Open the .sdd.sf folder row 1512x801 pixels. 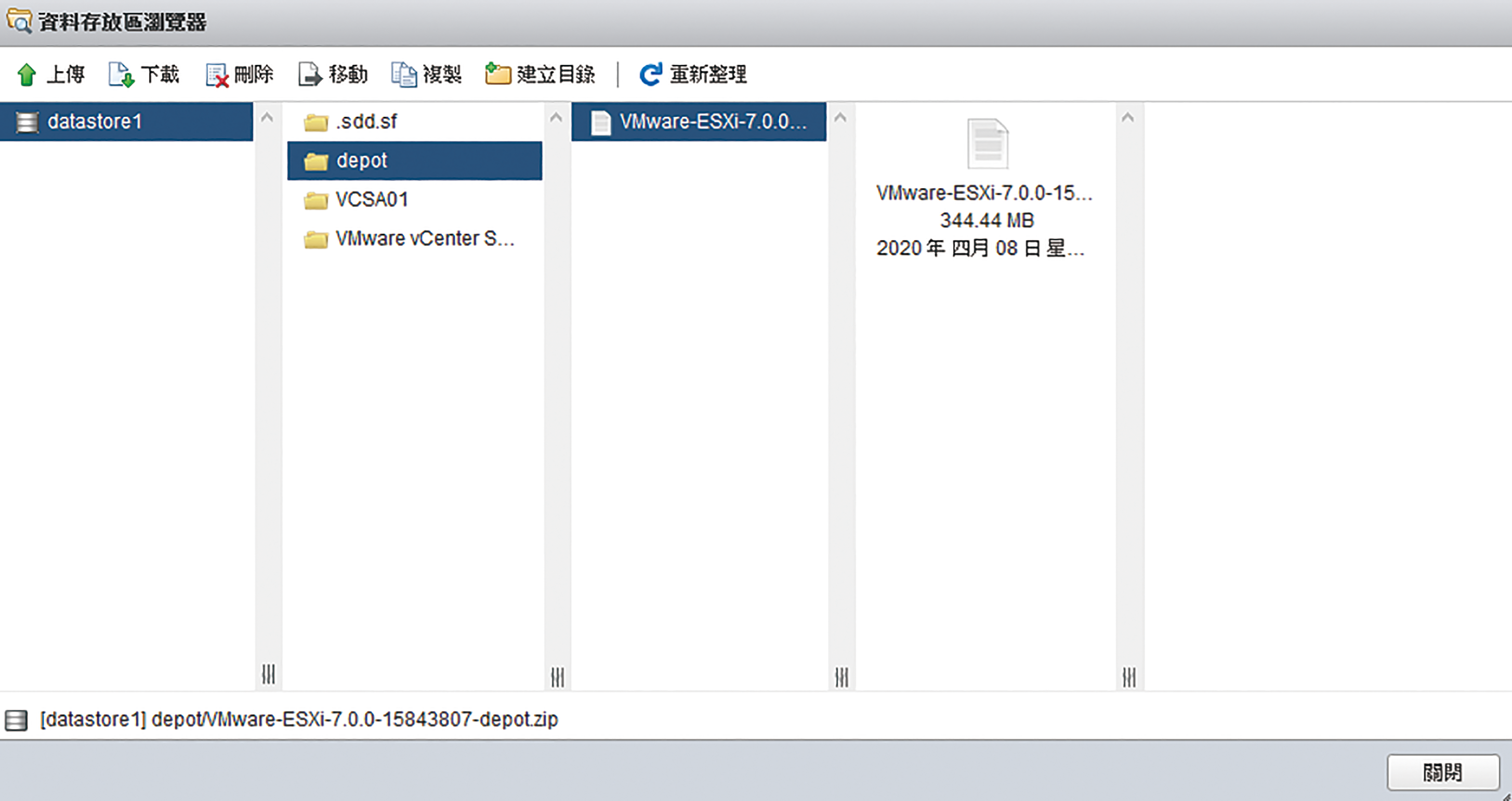tap(414, 122)
